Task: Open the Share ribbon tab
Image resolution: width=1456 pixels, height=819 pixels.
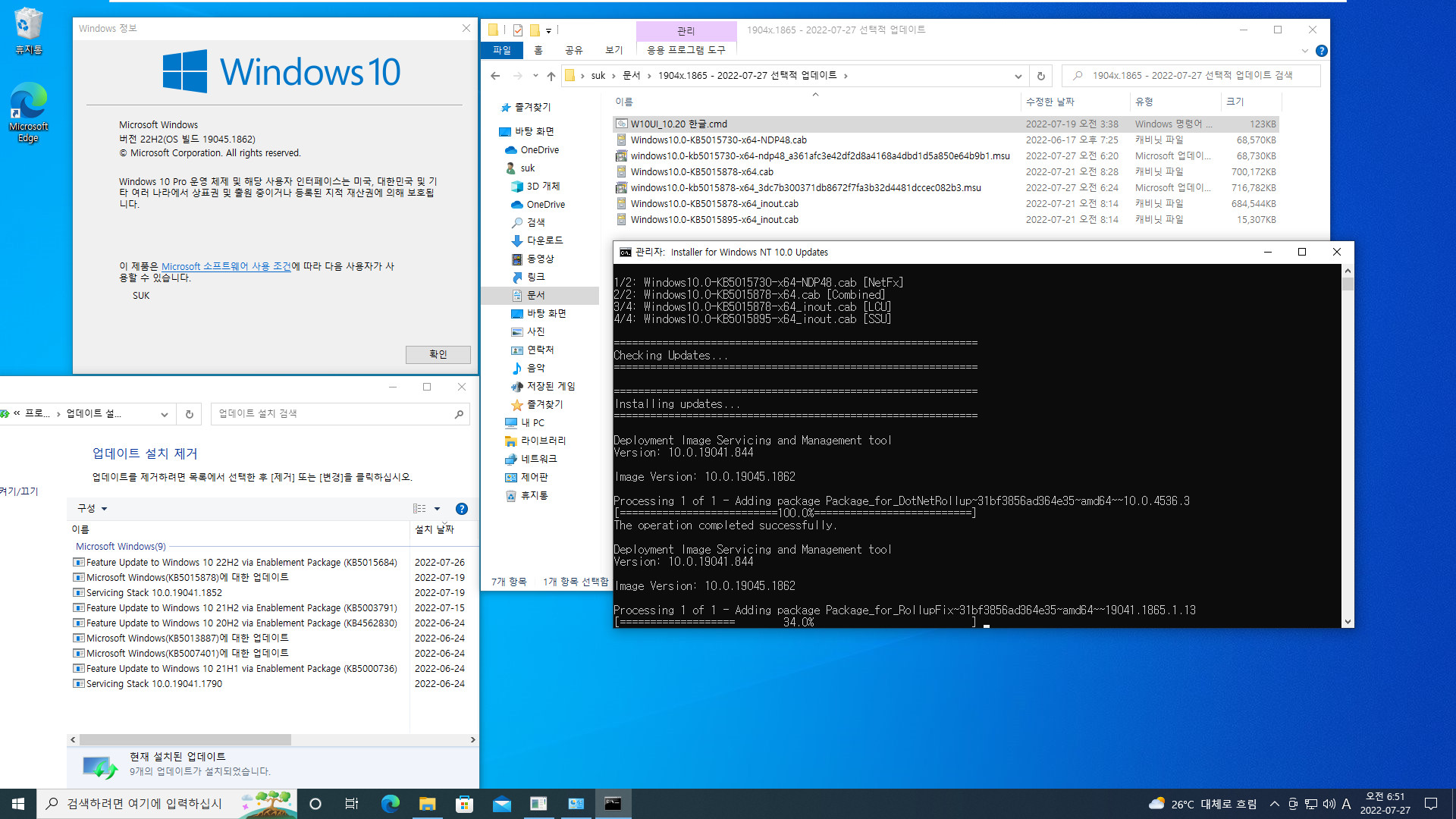Action: 574,50
